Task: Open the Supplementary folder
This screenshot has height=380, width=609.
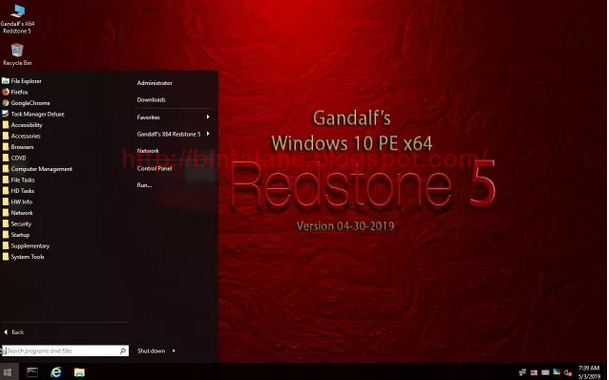Action: (26, 246)
